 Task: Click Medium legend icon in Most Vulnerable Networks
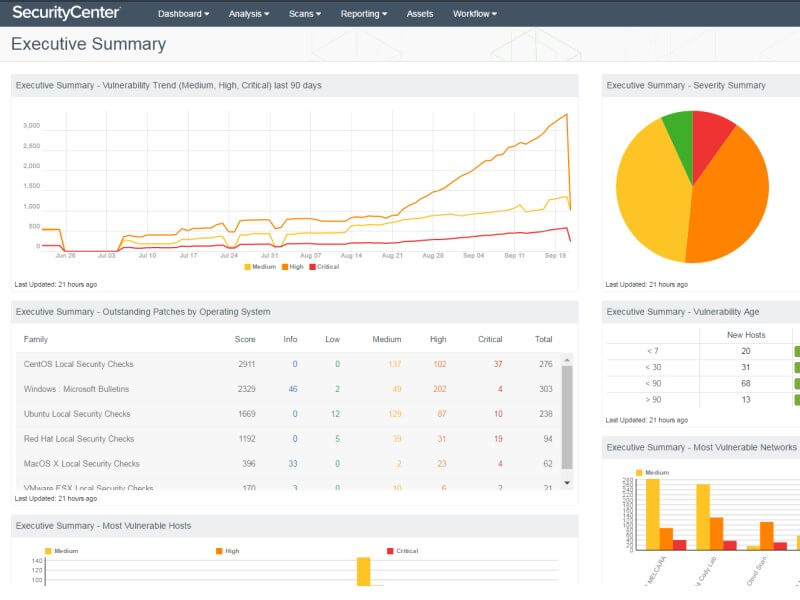[x=639, y=472]
